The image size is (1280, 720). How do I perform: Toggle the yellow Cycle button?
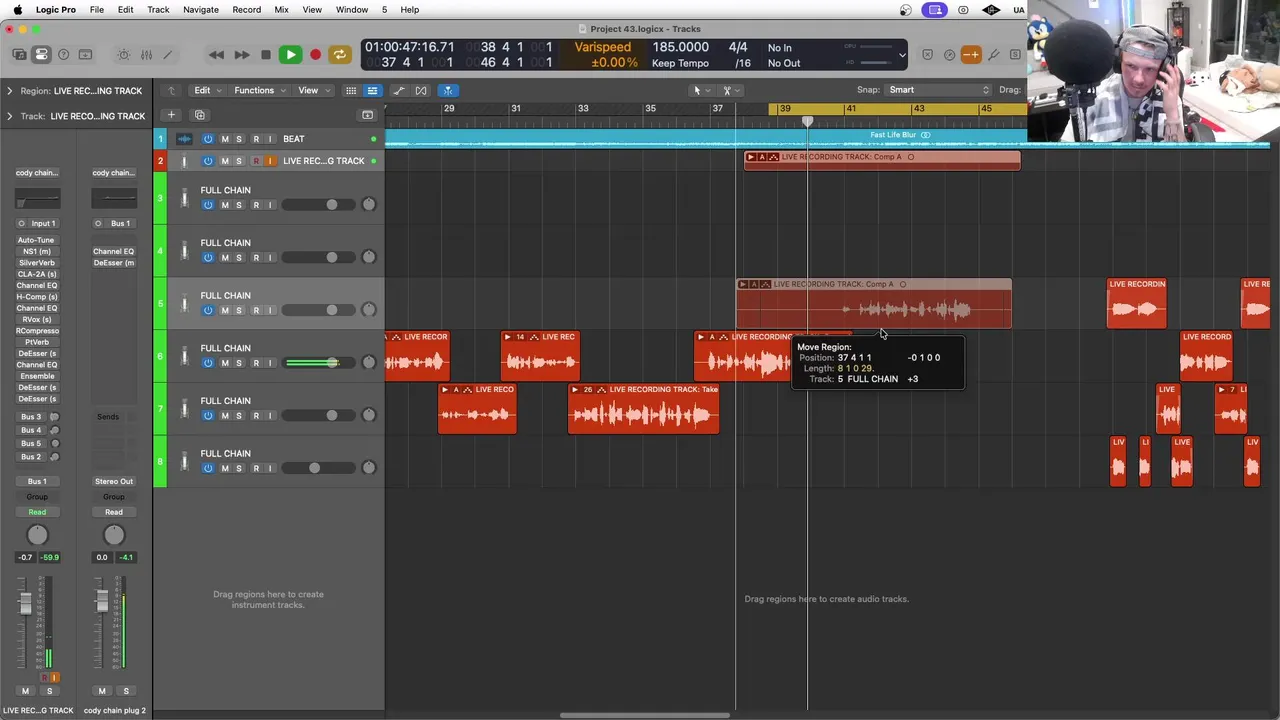point(340,55)
